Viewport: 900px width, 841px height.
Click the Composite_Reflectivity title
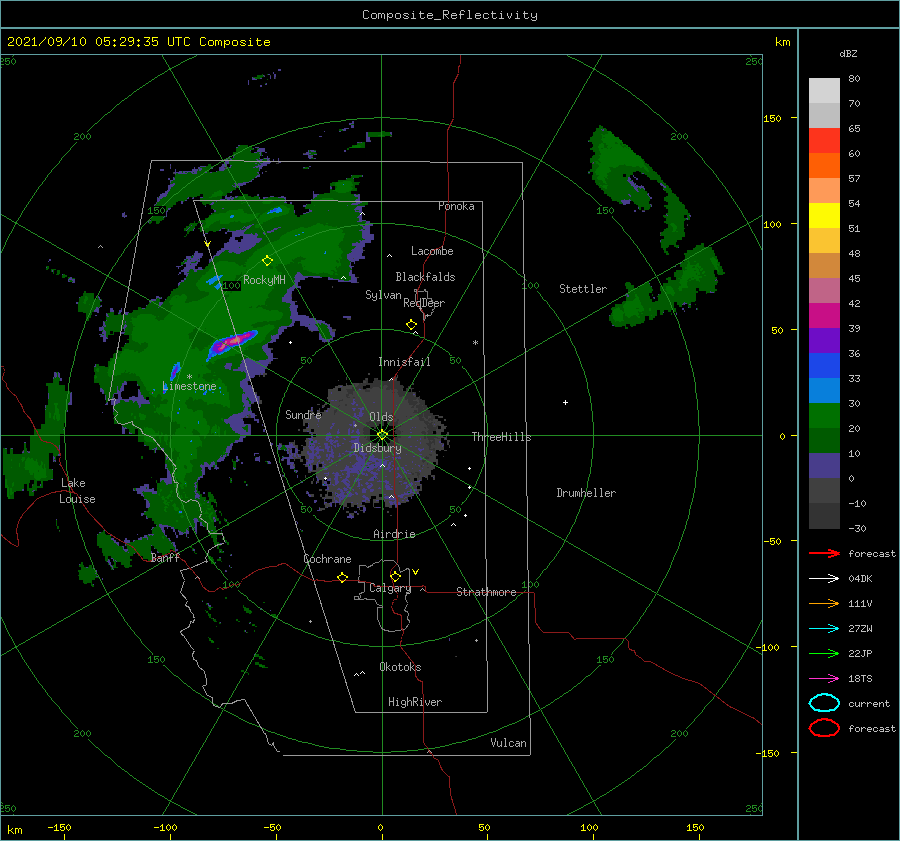click(449, 15)
